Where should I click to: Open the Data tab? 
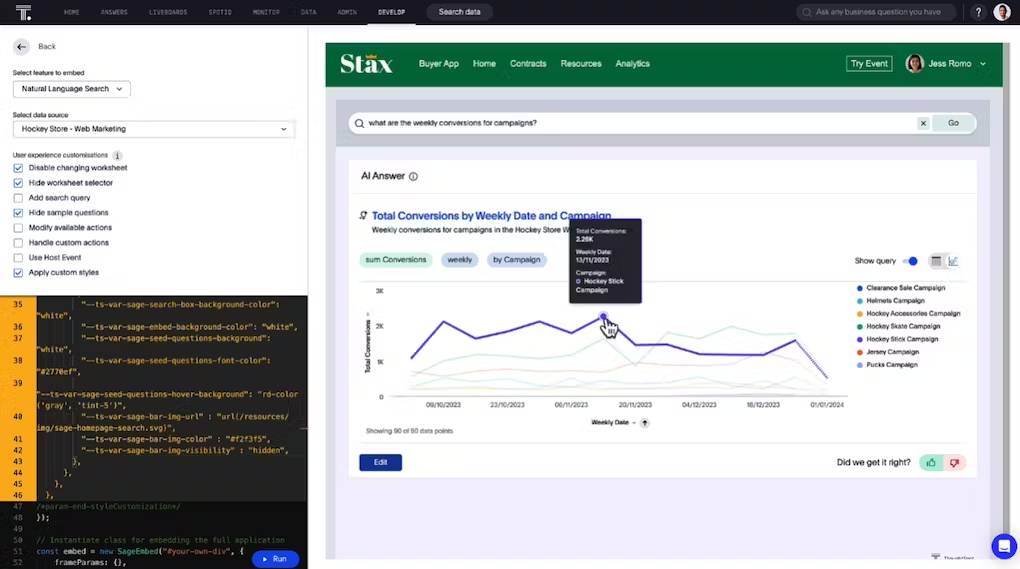pos(308,12)
